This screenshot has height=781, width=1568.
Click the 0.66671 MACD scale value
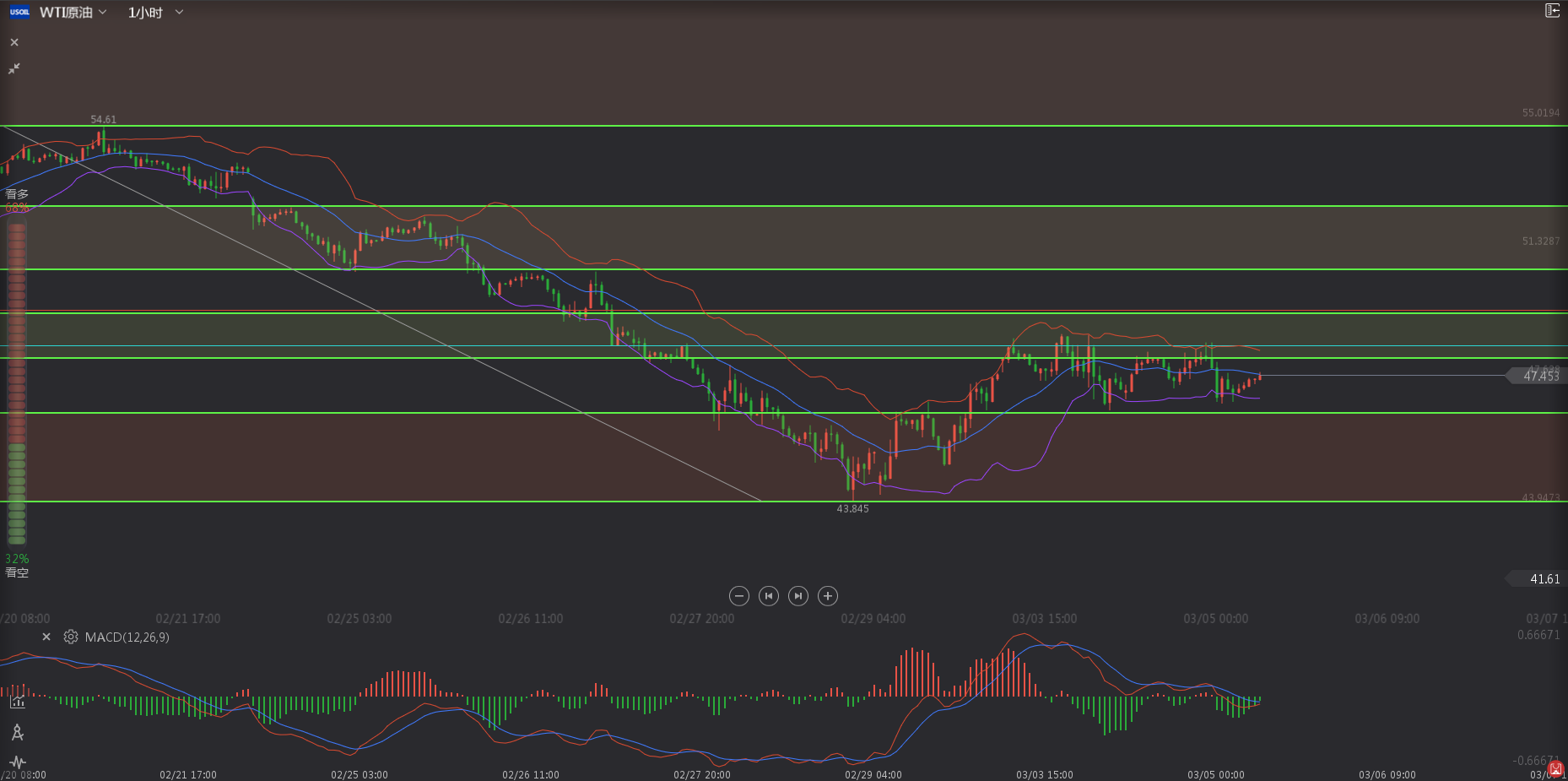point(1538,634)
